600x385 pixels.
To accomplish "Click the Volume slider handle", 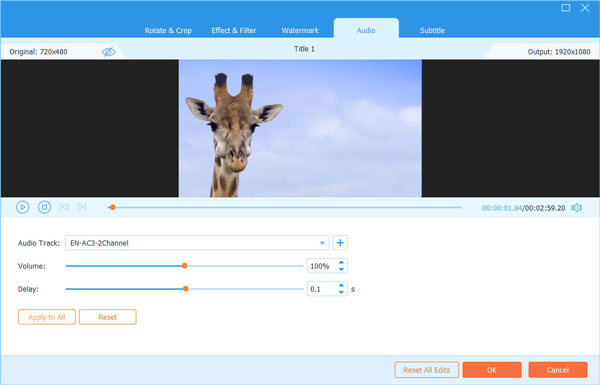I will coord(184,266).
